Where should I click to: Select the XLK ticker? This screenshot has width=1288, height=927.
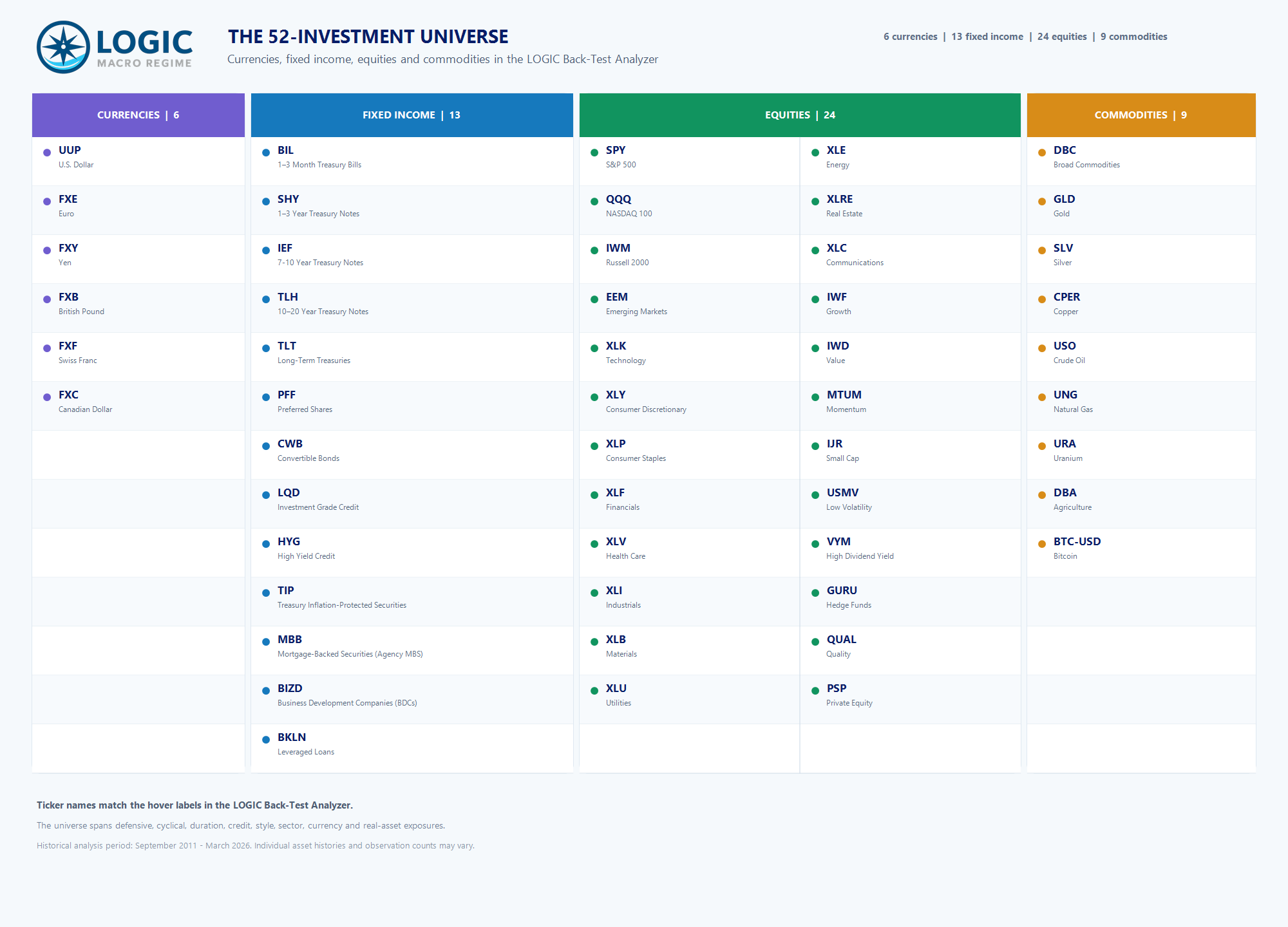pos(616,346)
